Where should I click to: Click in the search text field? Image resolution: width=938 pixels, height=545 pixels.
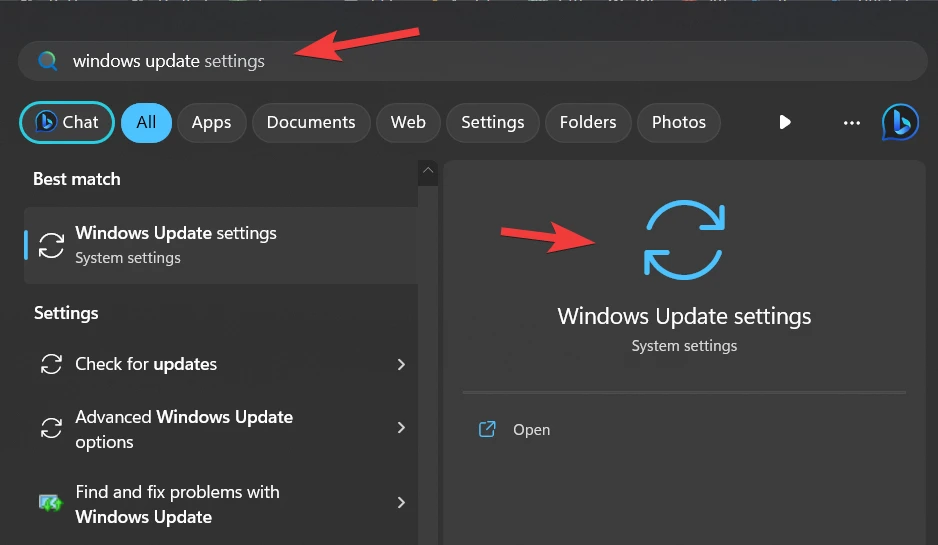[473, 61]
